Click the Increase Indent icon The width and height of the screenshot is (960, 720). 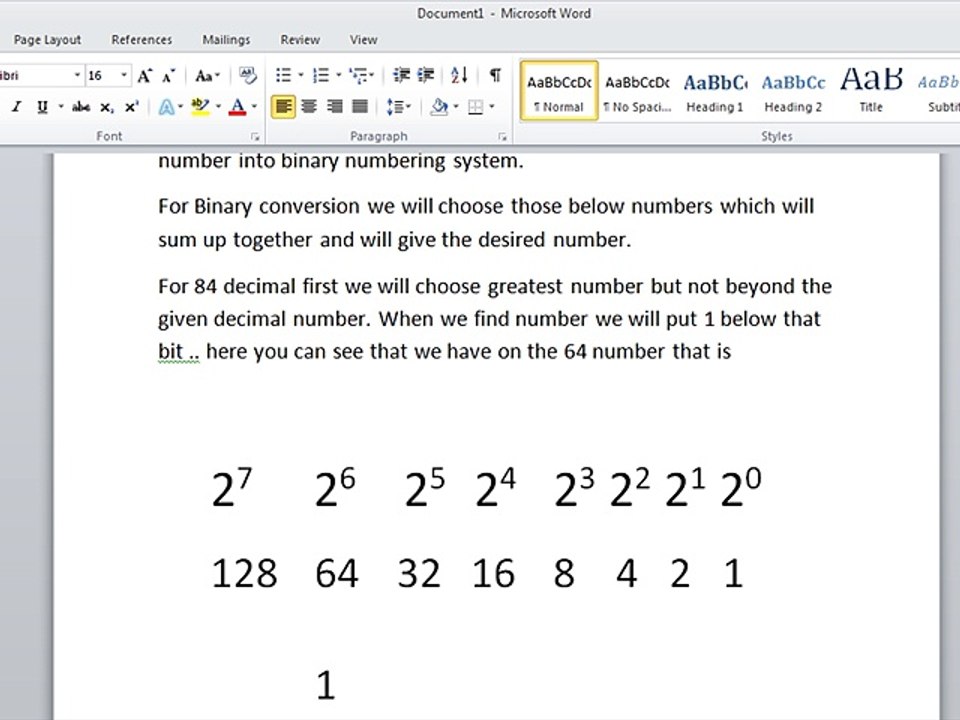[426, 75]
